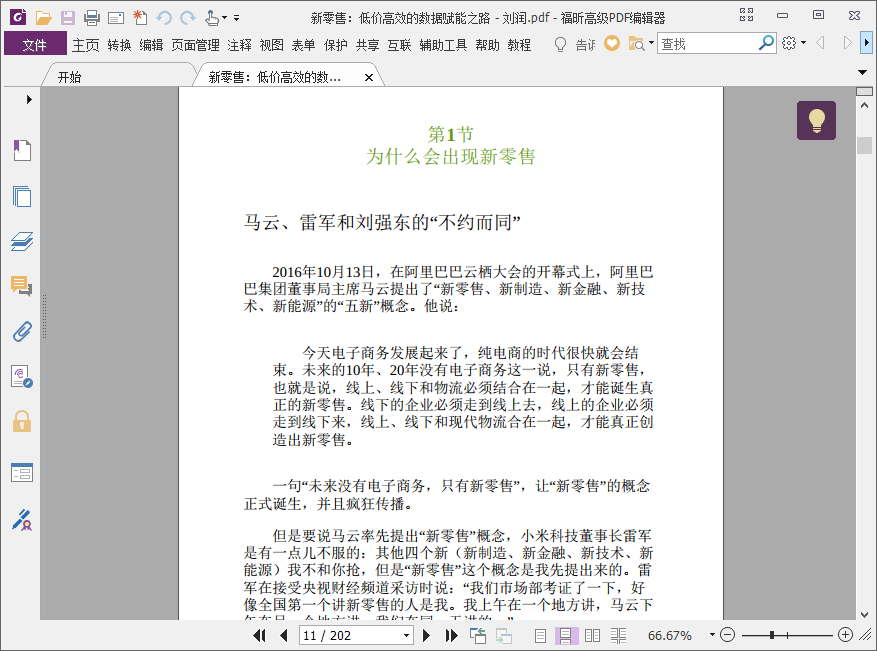Click the 查找 search field
This screenshot has width=877, height=651.
click(x=708, y=44)
